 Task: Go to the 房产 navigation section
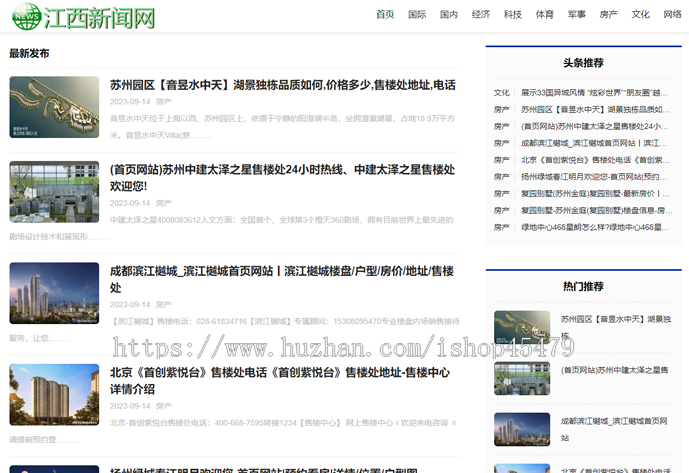[609, 15]
